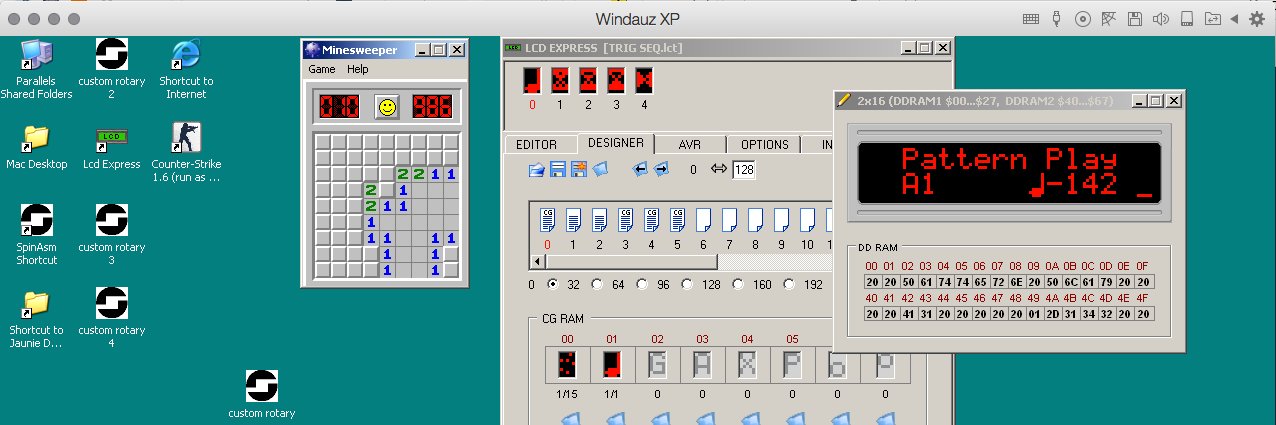Select the custom rotary desktop shortcut at bottom

click(x=262, y=394)
